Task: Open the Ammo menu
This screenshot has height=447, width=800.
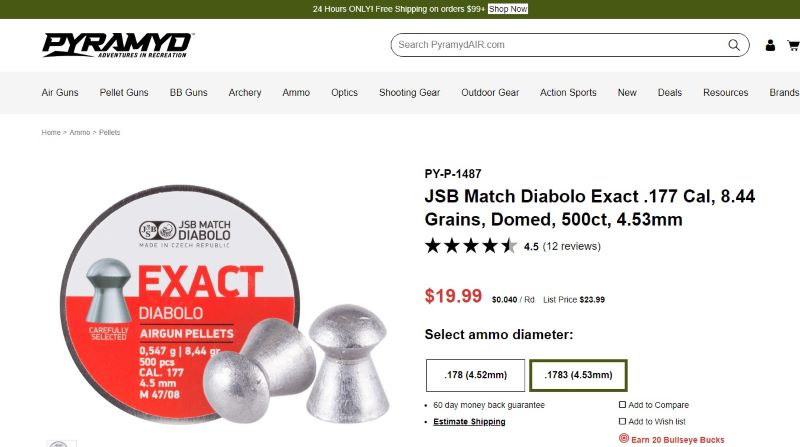Action: tap(296, 92)
